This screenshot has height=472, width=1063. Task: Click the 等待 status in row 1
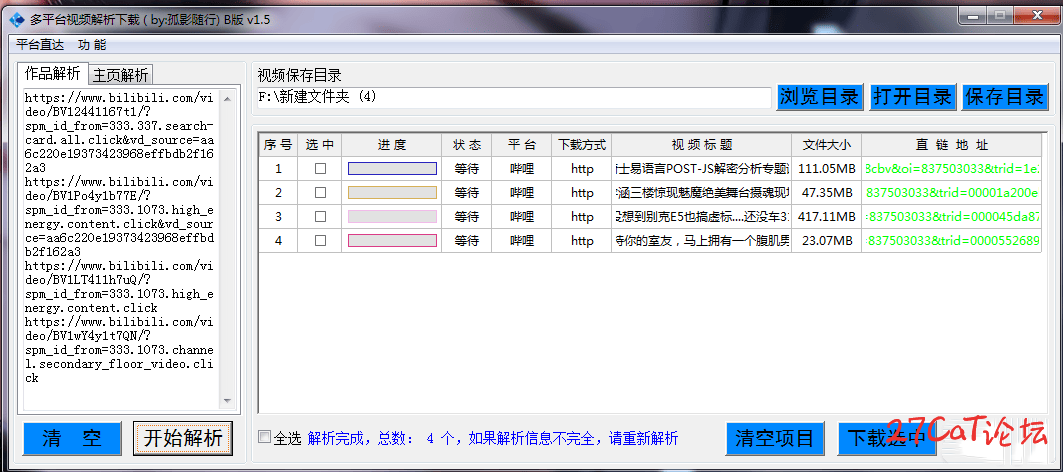point(466,169)
